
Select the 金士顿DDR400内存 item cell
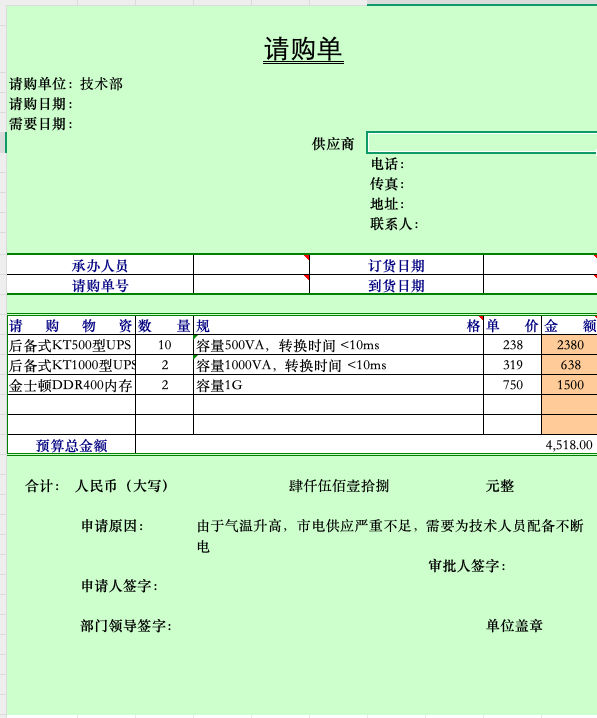coord(71,385)
